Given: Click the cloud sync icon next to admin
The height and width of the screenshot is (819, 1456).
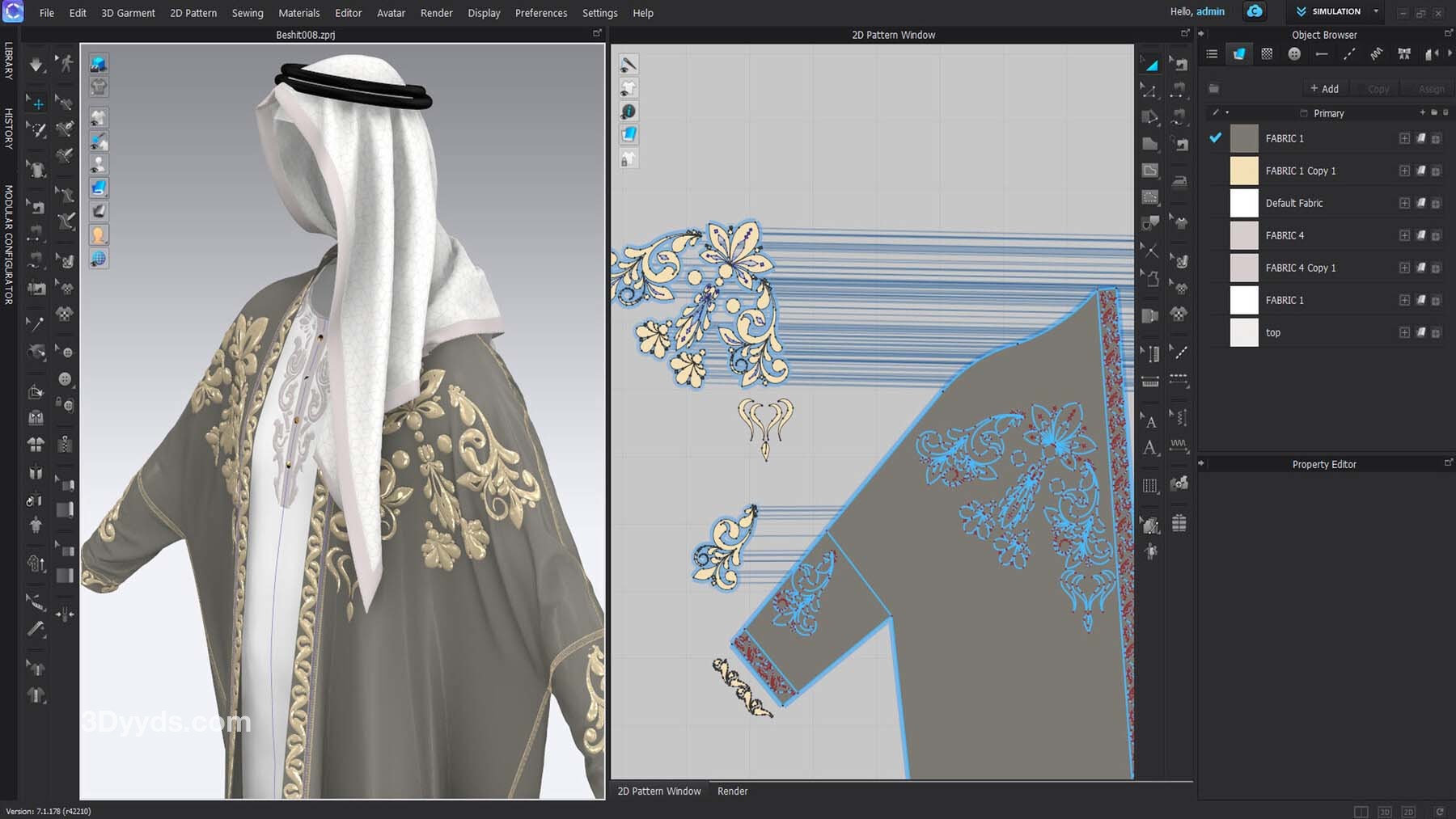Looking at the screenshot, I should [1255, 11].
